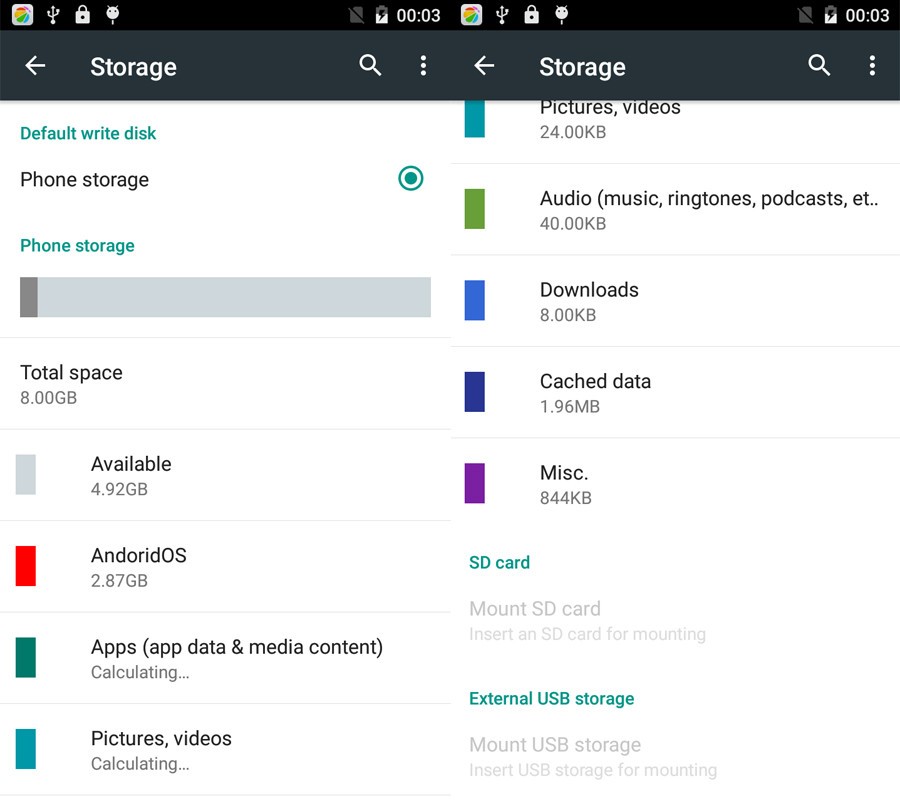Select the Phone storage radio button
The image size is (900, 802).
(410, 179)
